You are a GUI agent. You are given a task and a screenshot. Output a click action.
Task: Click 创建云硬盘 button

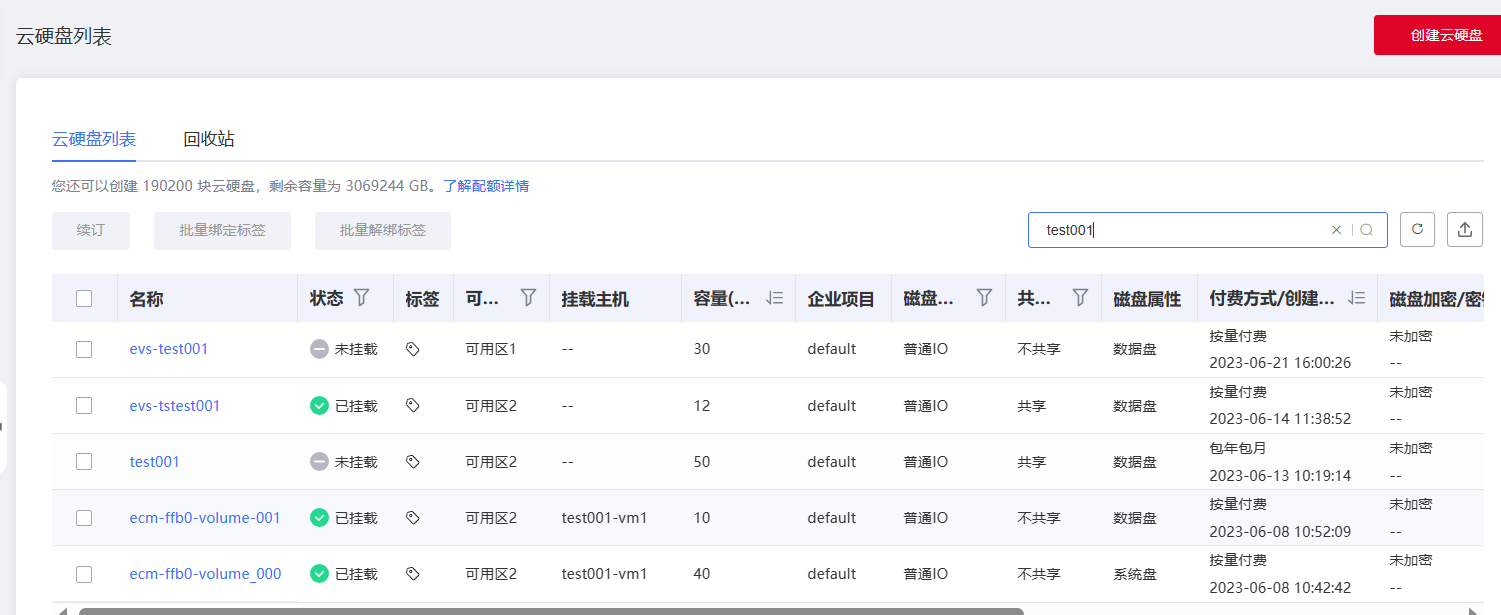(1438, 35)
